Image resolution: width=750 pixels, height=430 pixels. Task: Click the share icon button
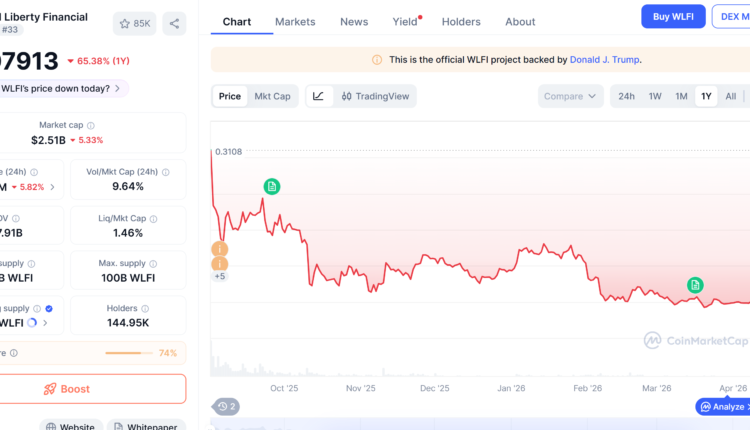pyautogui.click(x=174, y=23)
